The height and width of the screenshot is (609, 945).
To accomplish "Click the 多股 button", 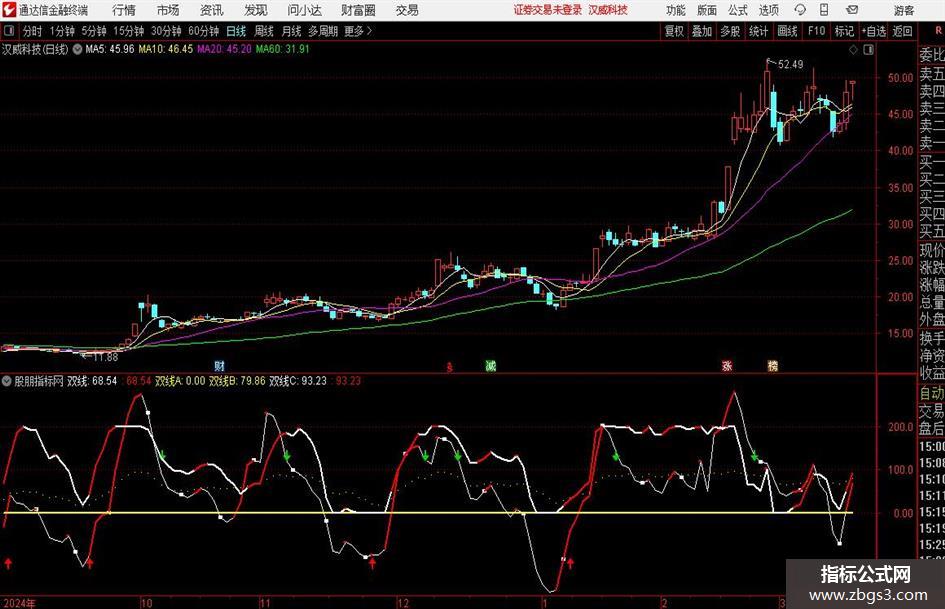I will (730, 31).
